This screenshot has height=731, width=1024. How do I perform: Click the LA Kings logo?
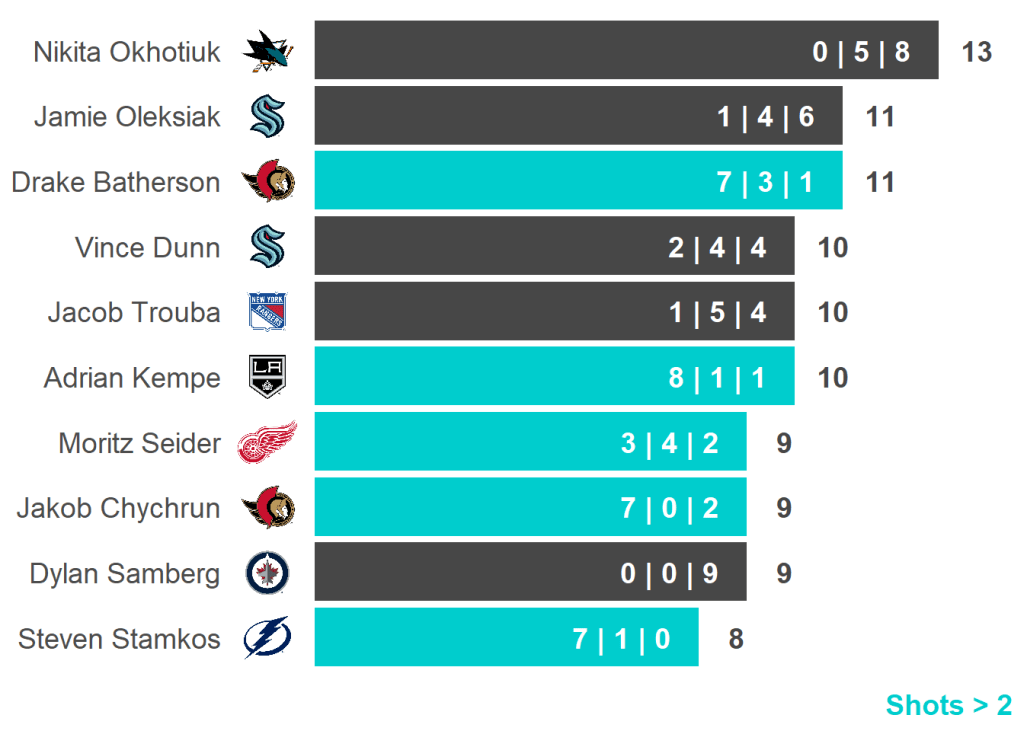267,378
